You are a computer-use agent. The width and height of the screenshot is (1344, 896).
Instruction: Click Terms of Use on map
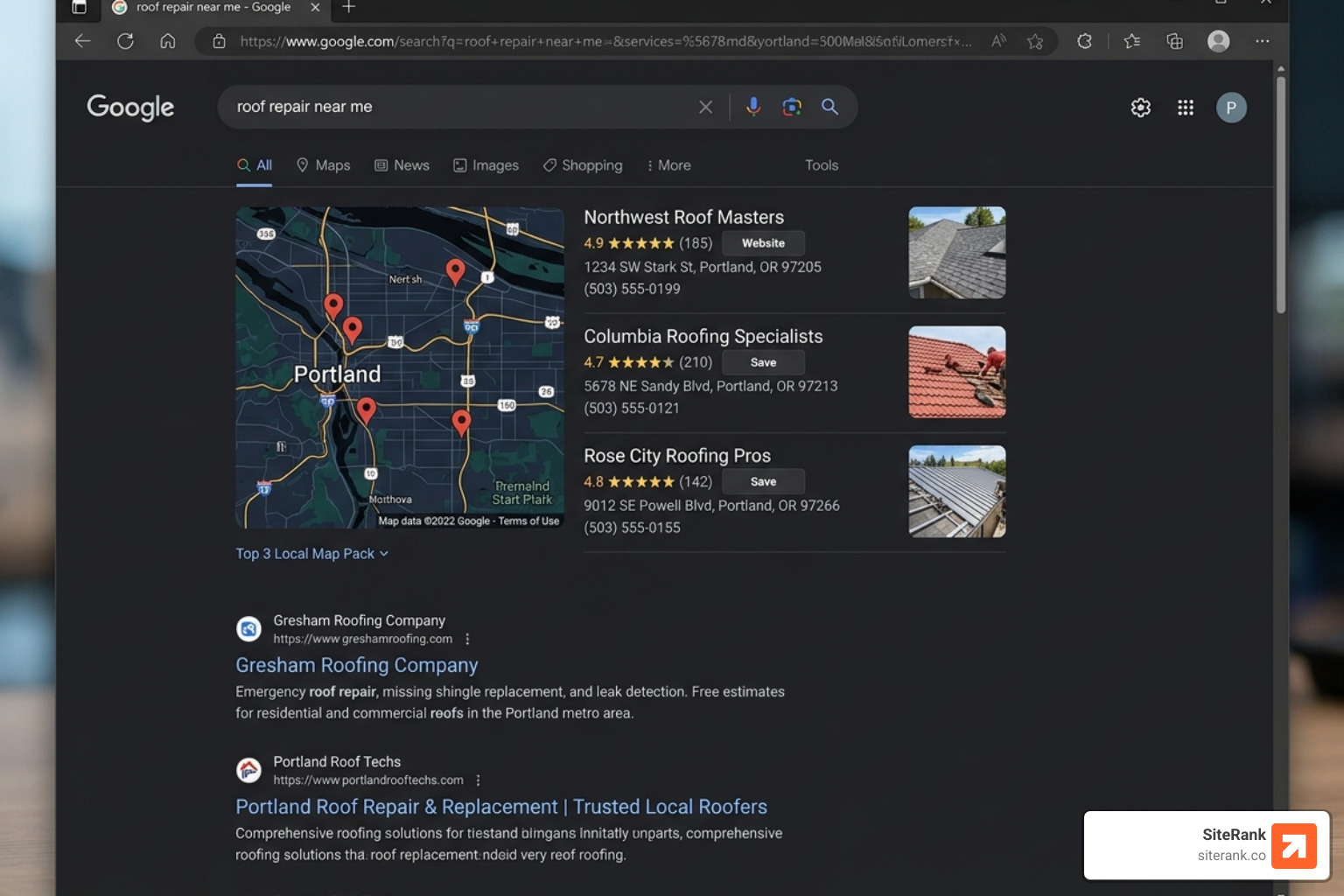click(528, 521)
